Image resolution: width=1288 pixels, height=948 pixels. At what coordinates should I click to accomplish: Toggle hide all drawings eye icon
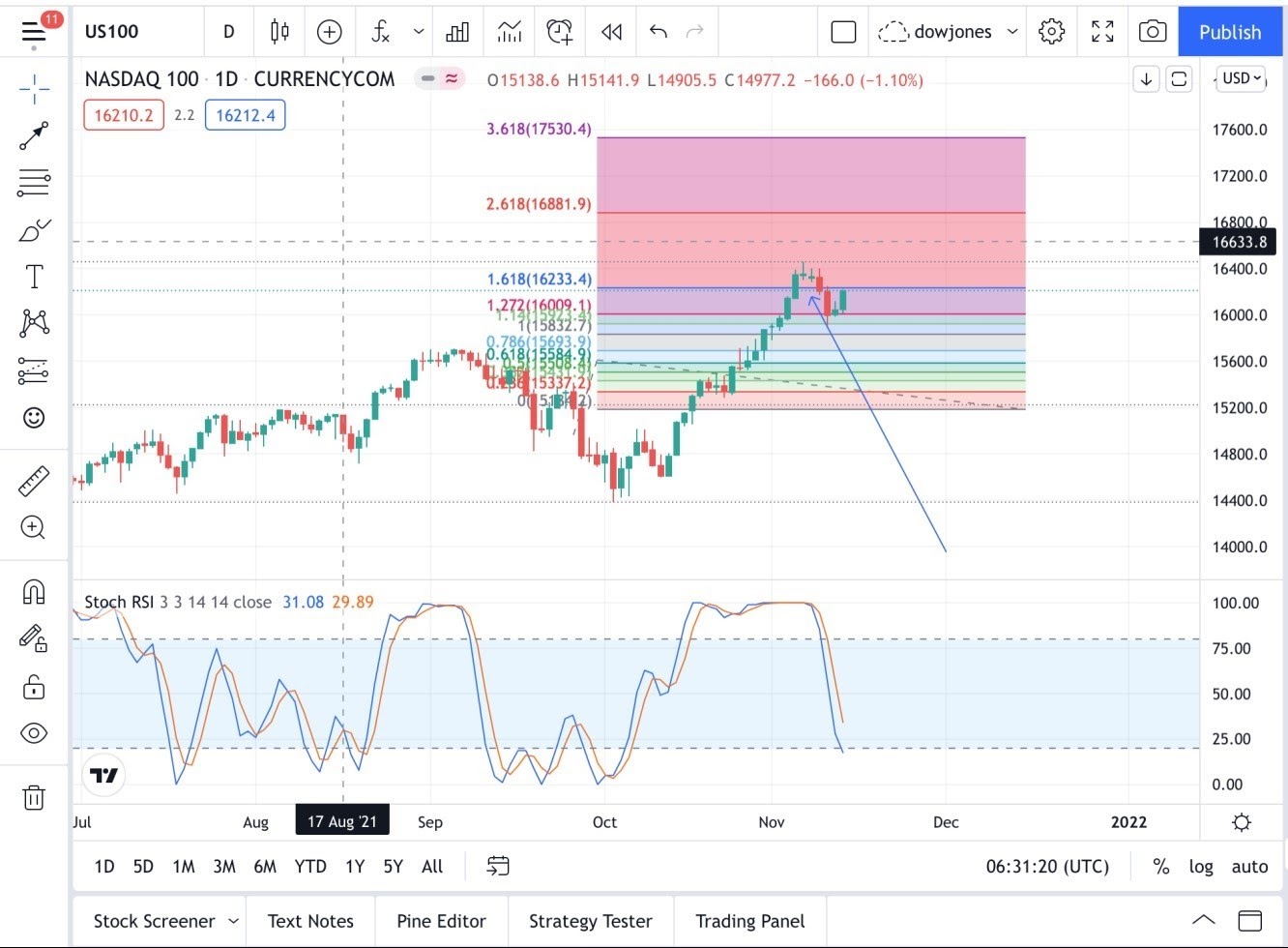pos(34,733)
